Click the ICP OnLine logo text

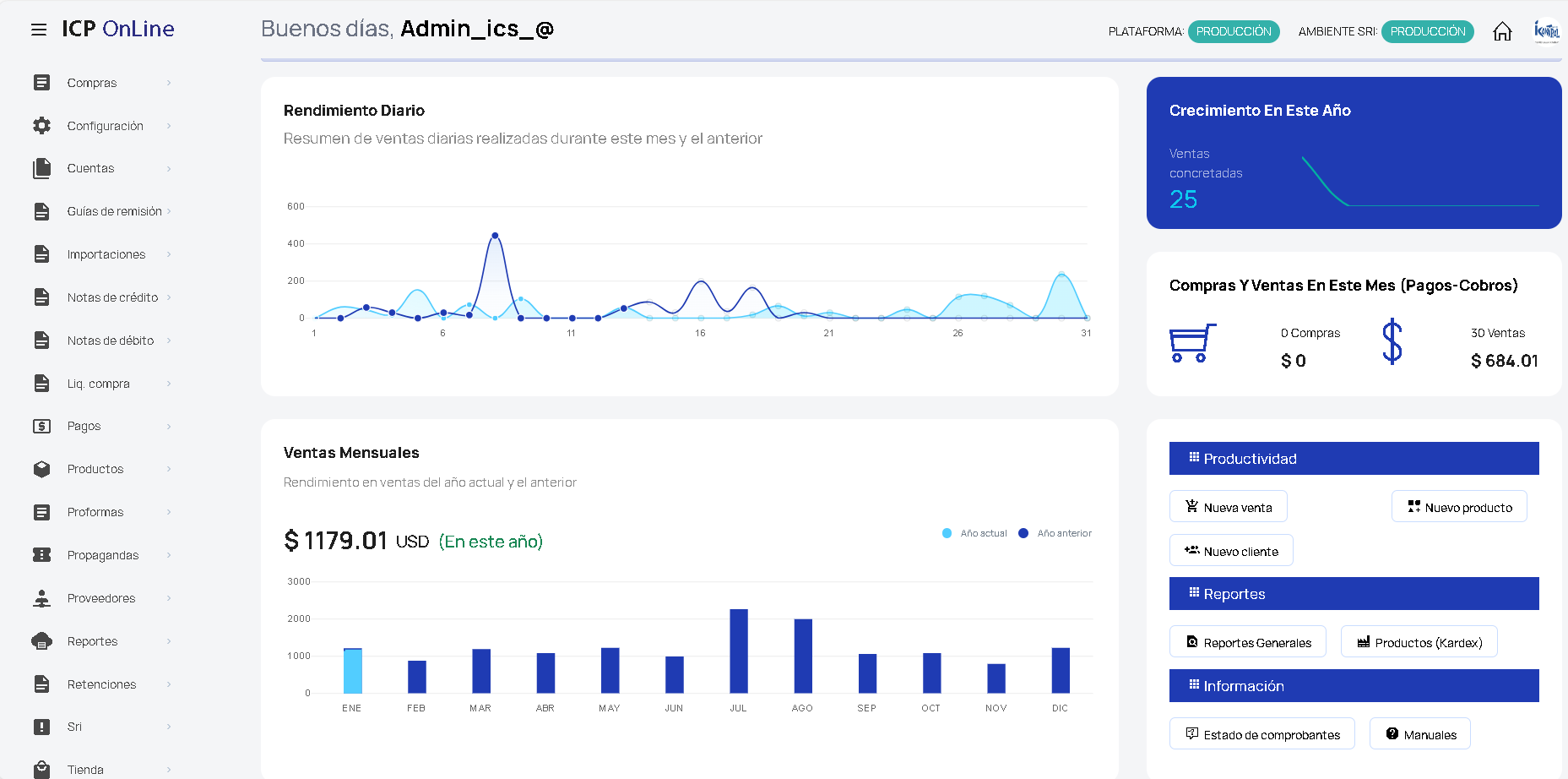[118, 29]
